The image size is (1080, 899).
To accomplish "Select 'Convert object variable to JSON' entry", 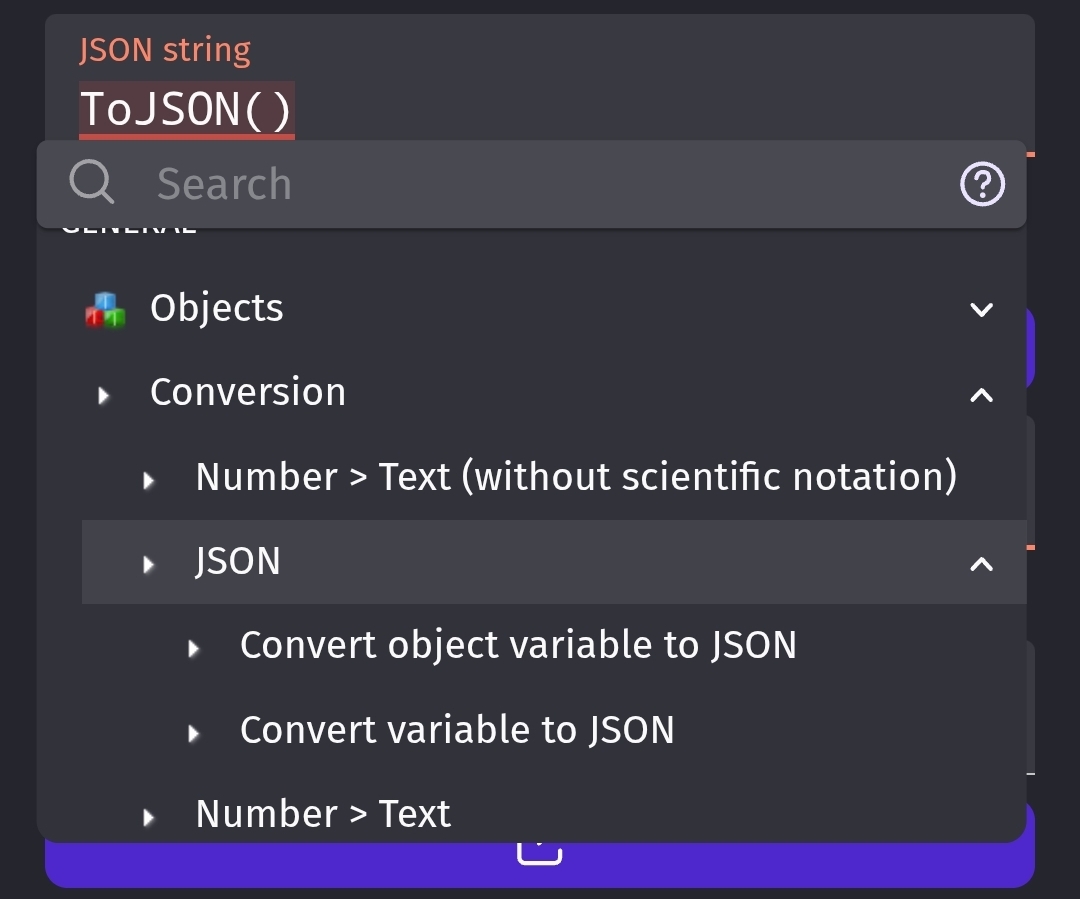I will tap(518, 646).
